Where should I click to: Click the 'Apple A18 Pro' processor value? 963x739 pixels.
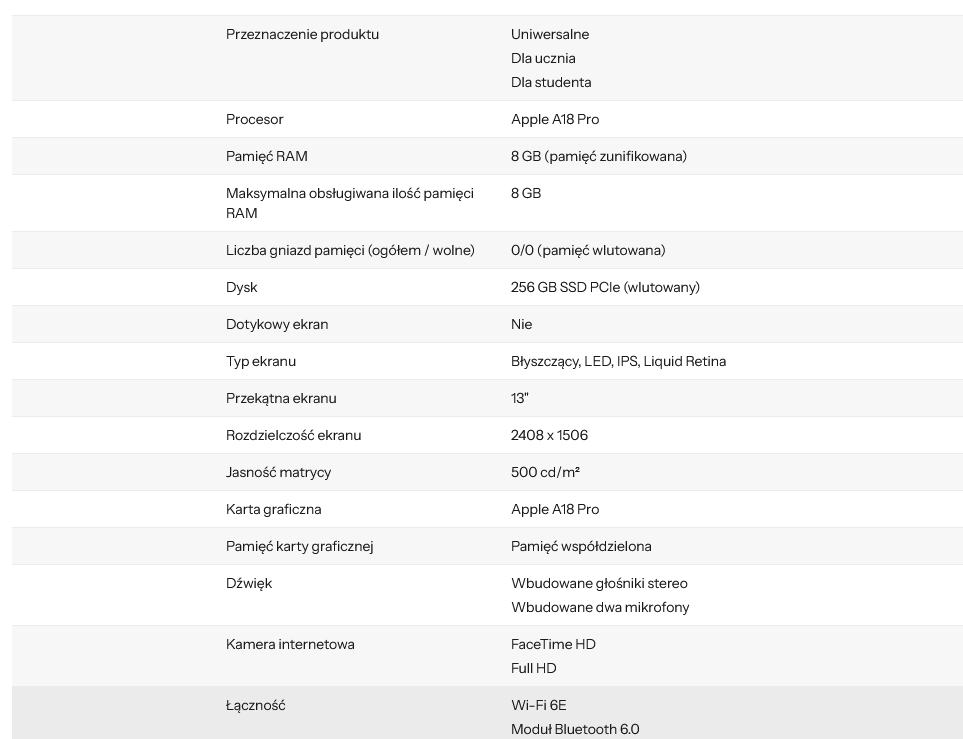pyautogui.click(x=555, y=119)
